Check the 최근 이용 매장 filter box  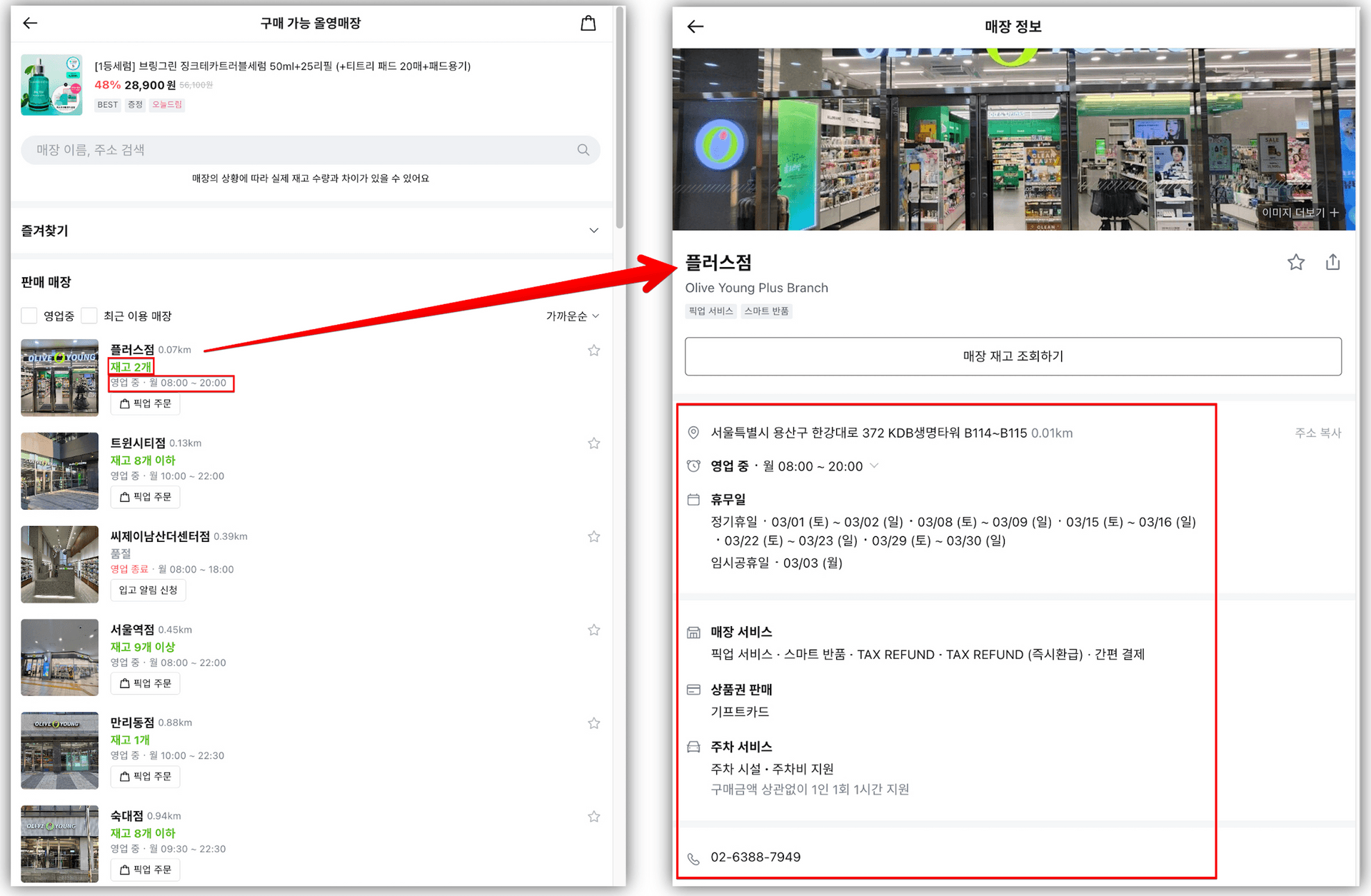[89, 316]
